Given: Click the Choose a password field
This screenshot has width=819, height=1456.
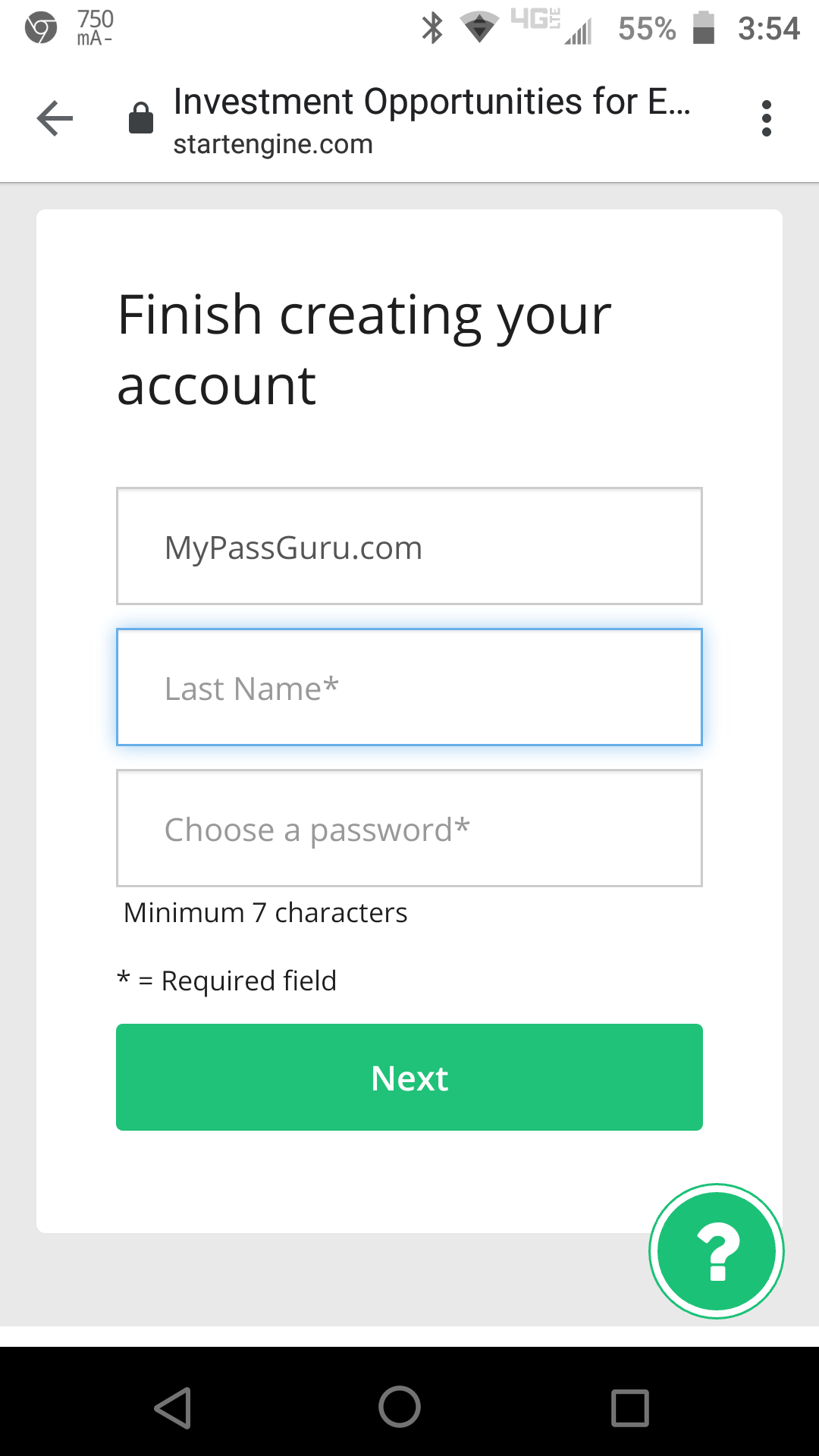Looking at the screenshot, I should tap(409, 829).
